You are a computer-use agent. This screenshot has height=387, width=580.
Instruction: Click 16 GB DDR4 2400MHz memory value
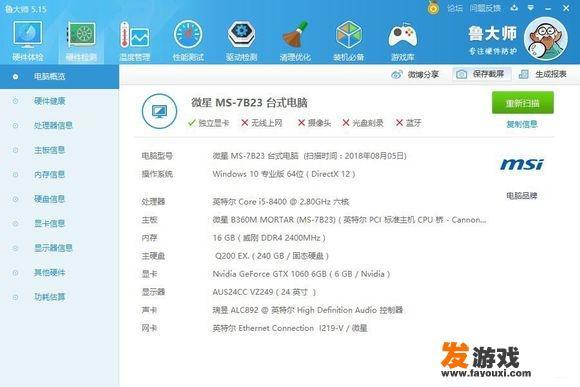269,238
